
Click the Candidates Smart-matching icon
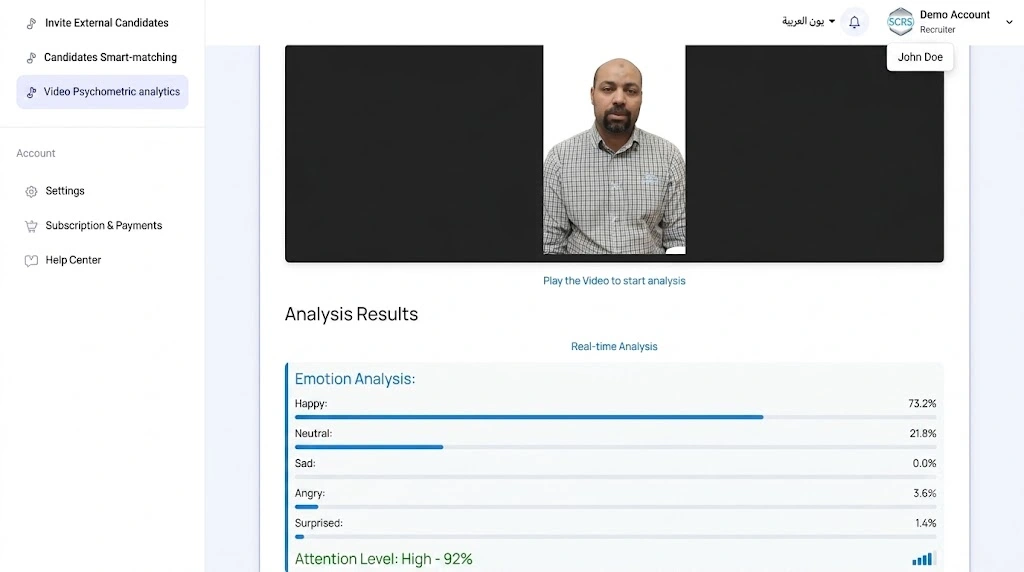[31, 58]
